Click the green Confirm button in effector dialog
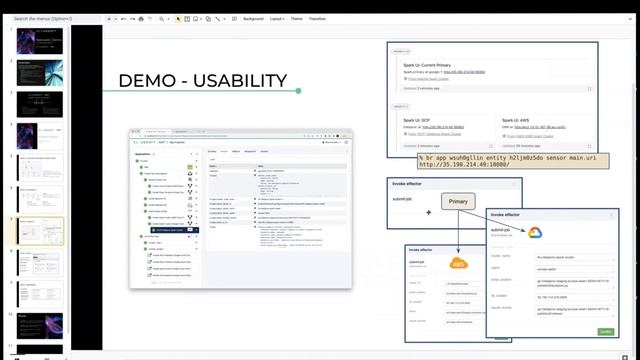This screenshot has width=640, height=360. coord(606,331)
